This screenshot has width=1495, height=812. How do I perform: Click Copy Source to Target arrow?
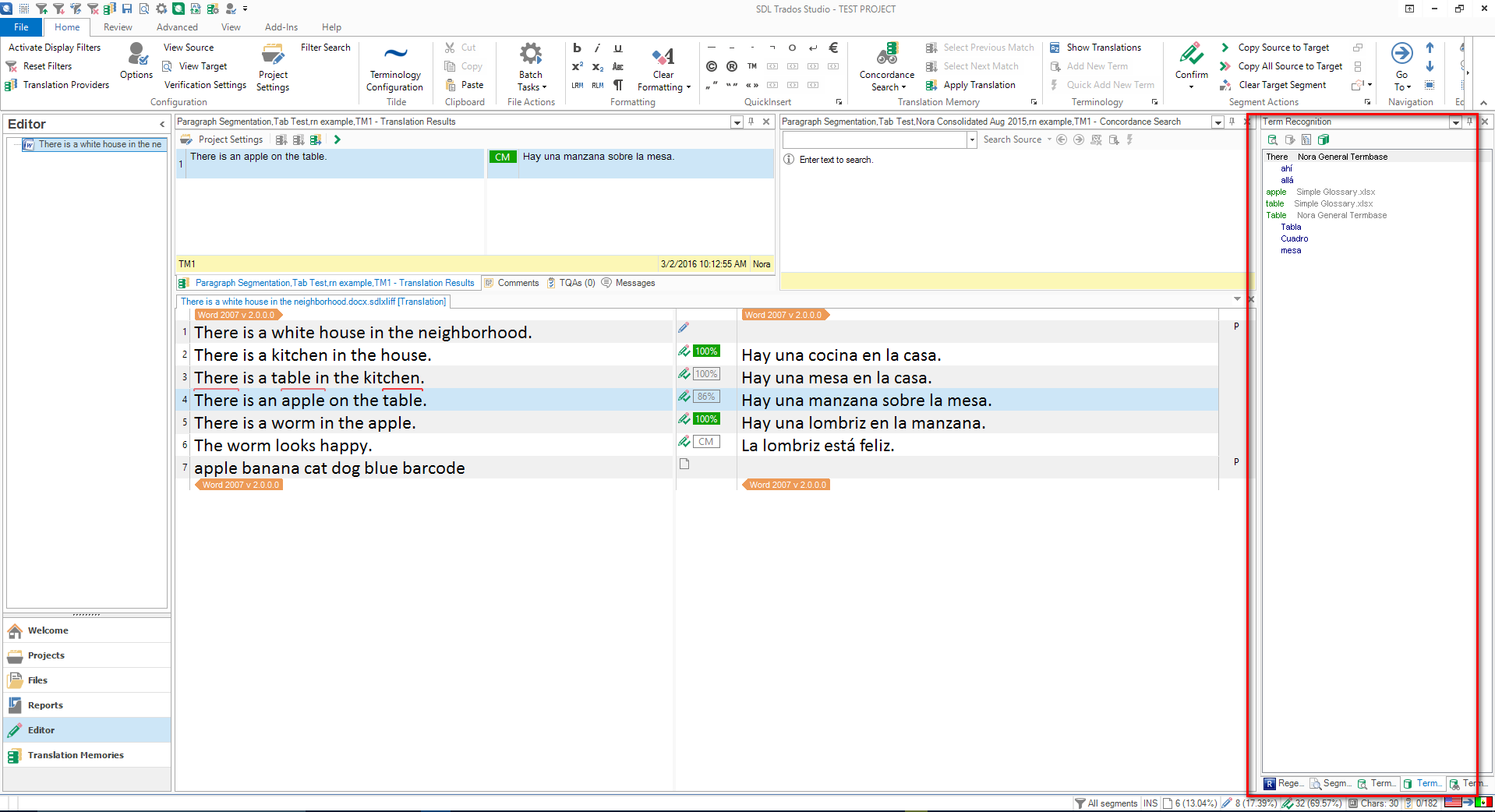pyautogui.click(x=1225, y=48)
